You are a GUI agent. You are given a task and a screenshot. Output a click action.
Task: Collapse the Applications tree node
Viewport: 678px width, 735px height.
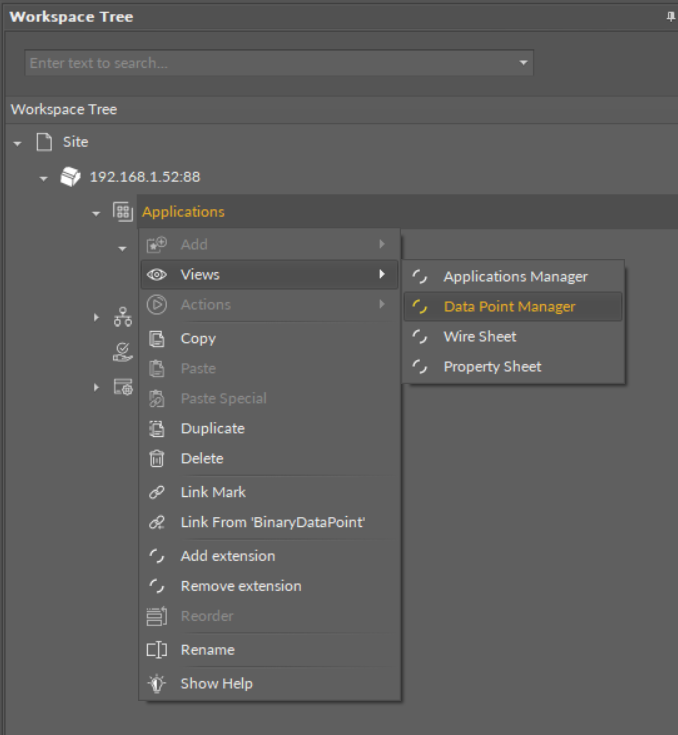(96, 213)
